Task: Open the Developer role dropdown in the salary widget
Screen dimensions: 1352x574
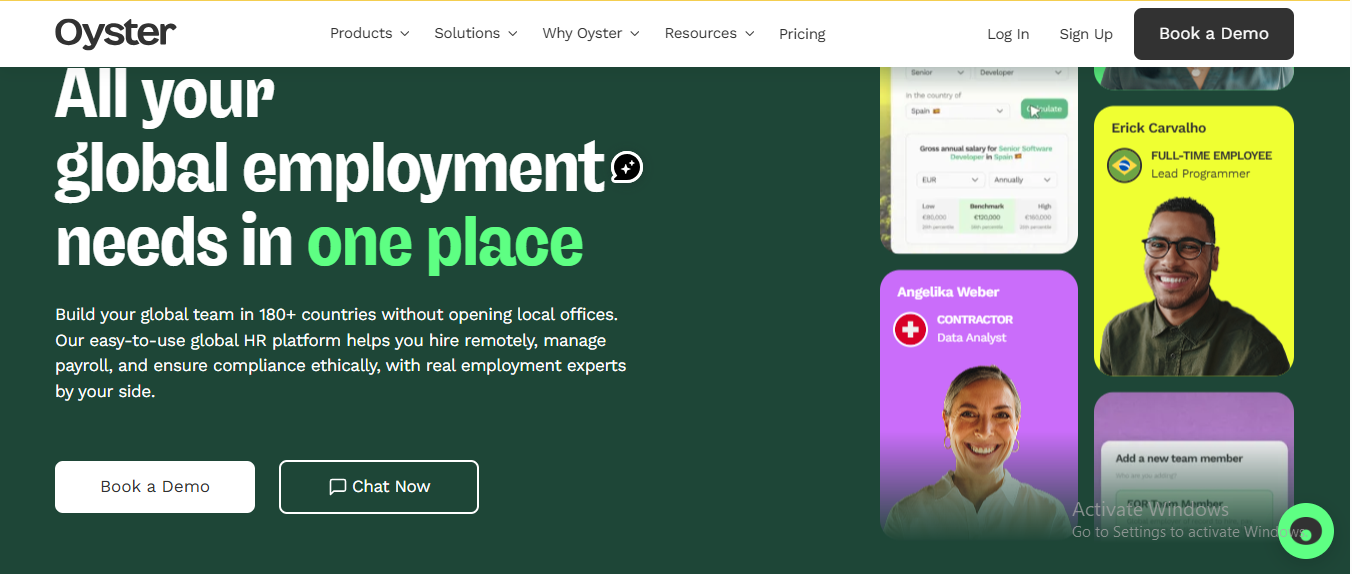Action: pyautogui.click(x=1020, y=73)
